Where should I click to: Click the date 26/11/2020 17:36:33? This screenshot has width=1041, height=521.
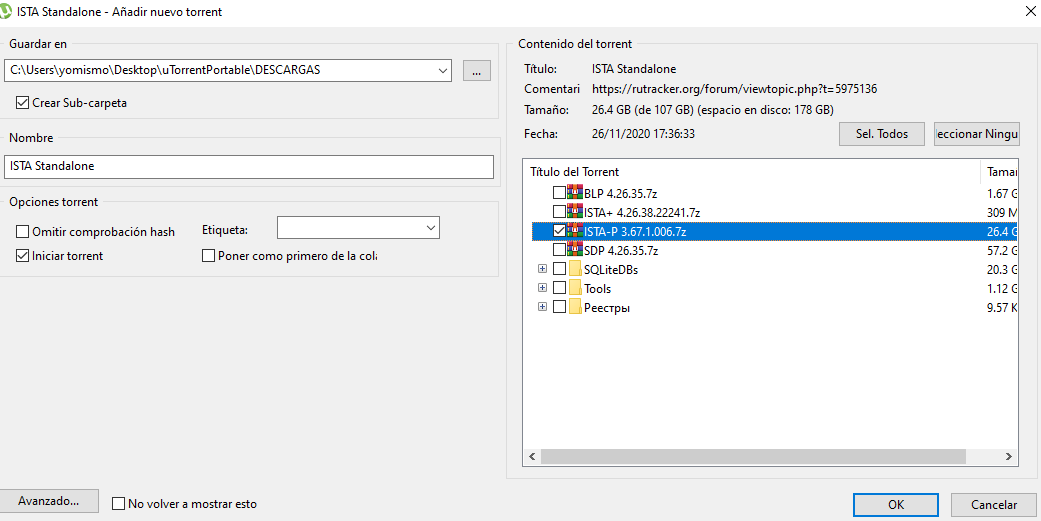point(643,134)
